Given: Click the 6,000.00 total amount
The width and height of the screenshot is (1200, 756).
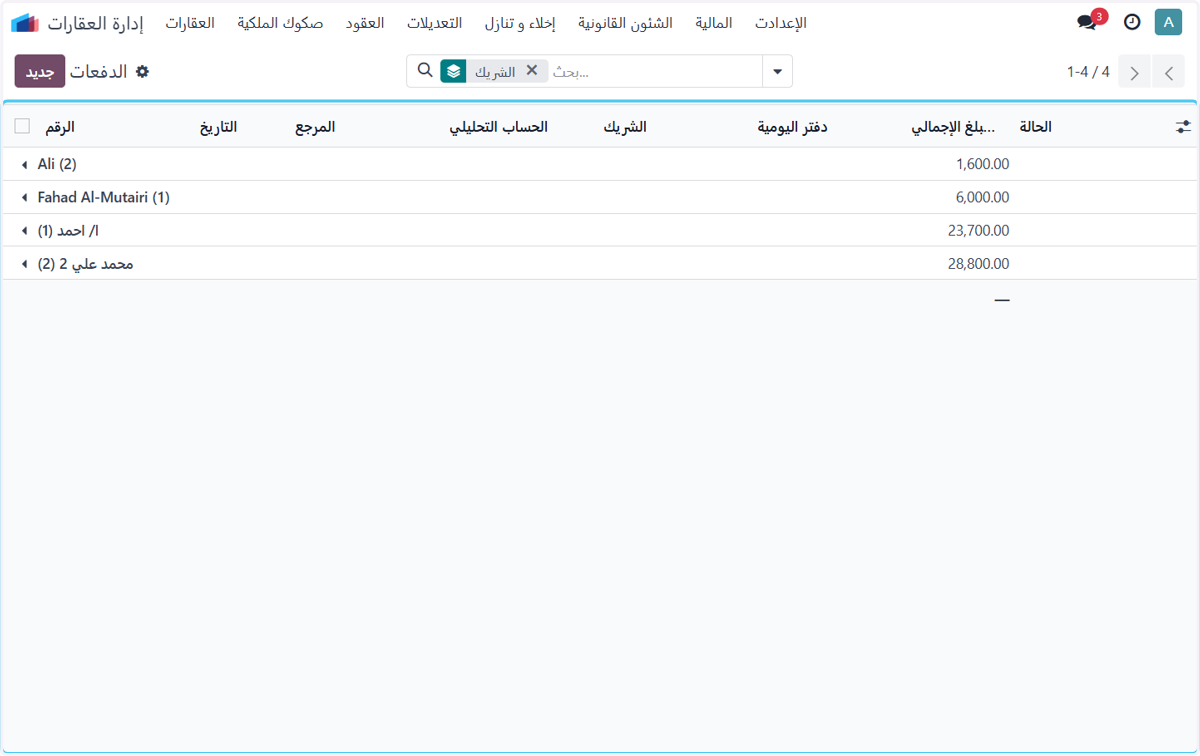Looking at the screenshot, I should pos(983,197).
